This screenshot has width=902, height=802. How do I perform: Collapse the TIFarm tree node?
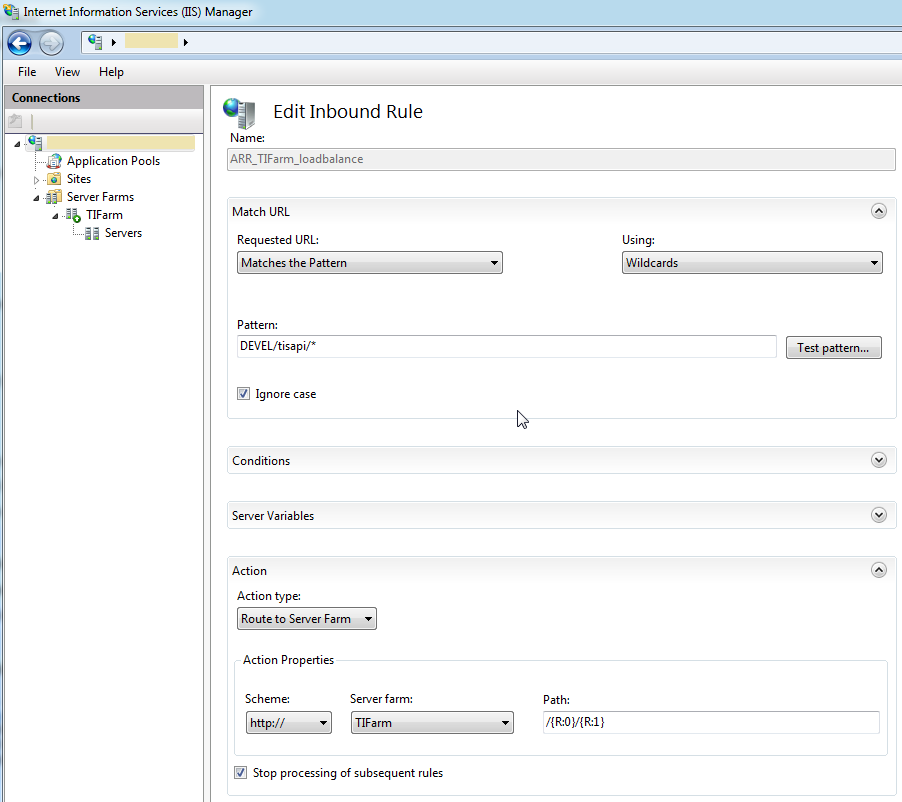click(55, 216)
